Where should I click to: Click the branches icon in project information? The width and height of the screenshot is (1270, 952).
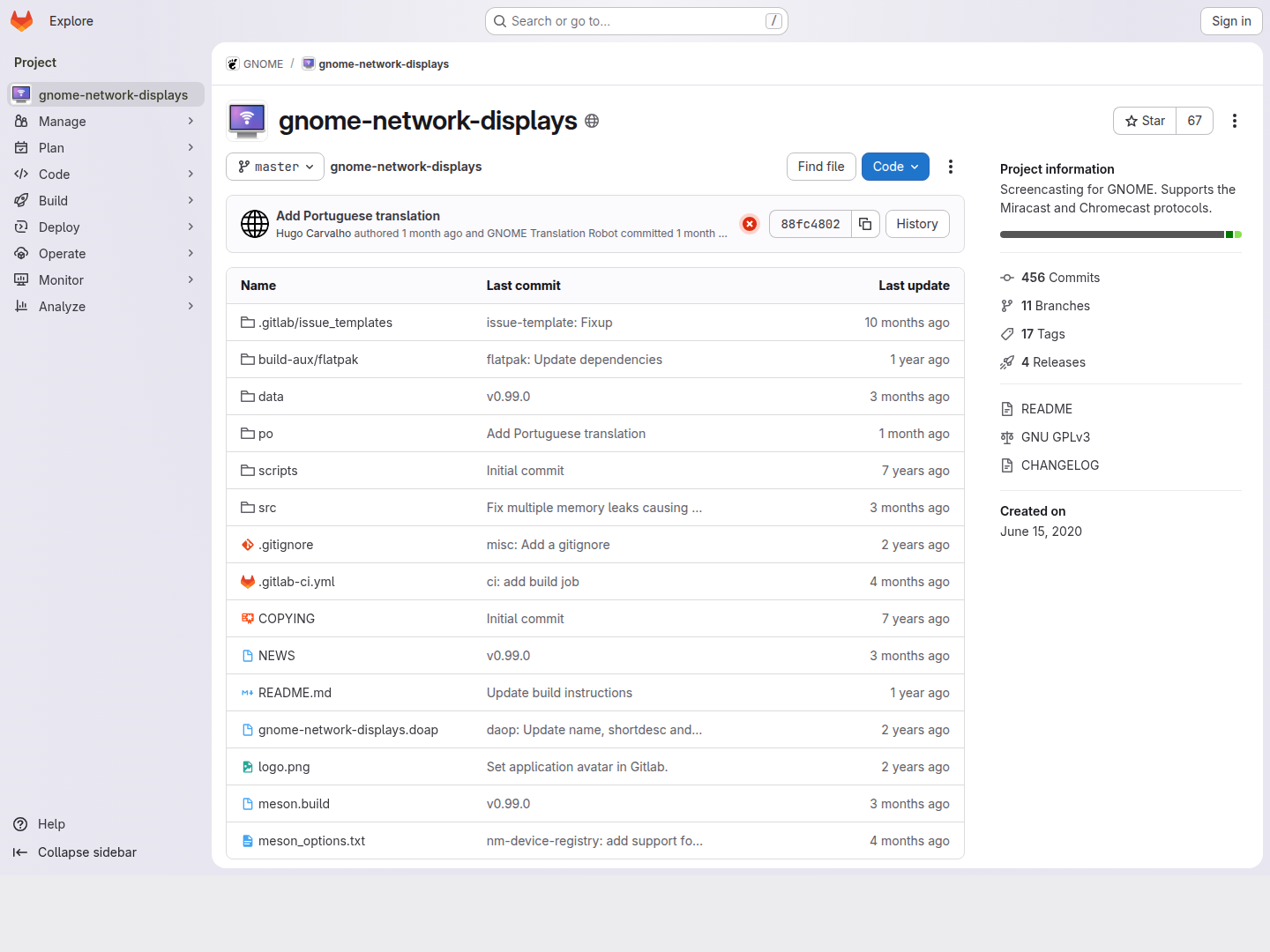coord(1007,306)
